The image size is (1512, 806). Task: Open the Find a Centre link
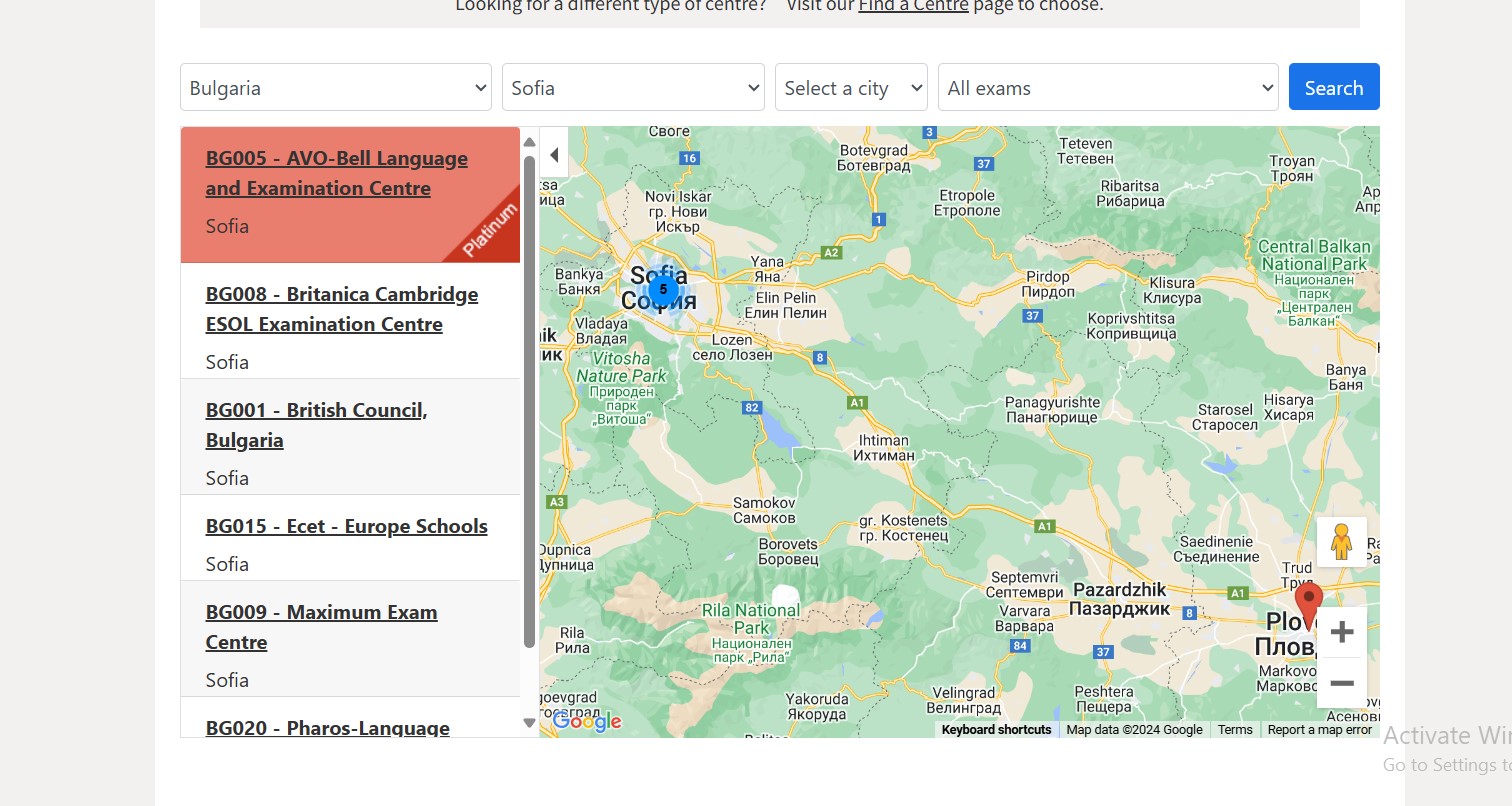pos(913,6)
